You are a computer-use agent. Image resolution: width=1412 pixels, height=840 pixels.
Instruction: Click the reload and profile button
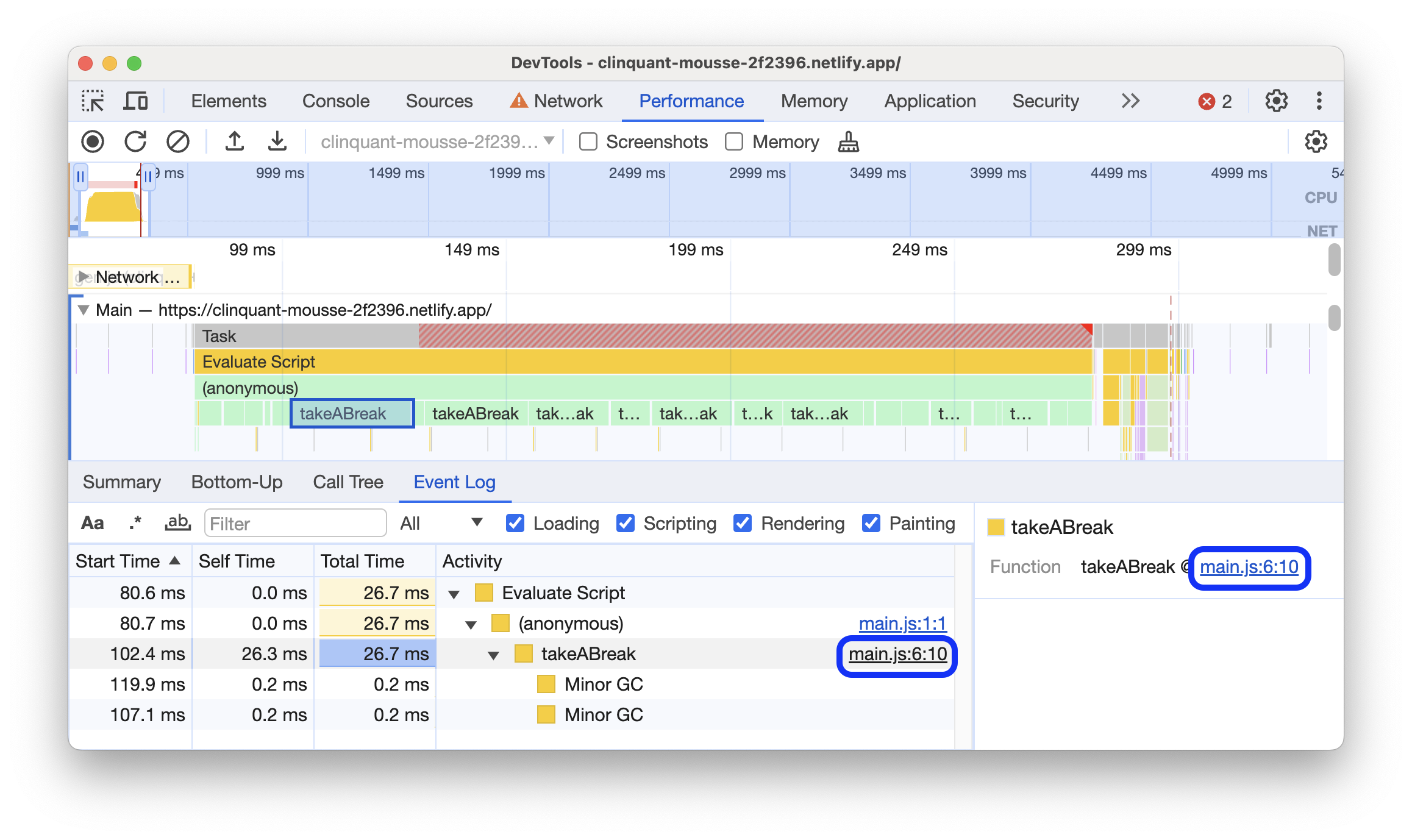(136, 141)
